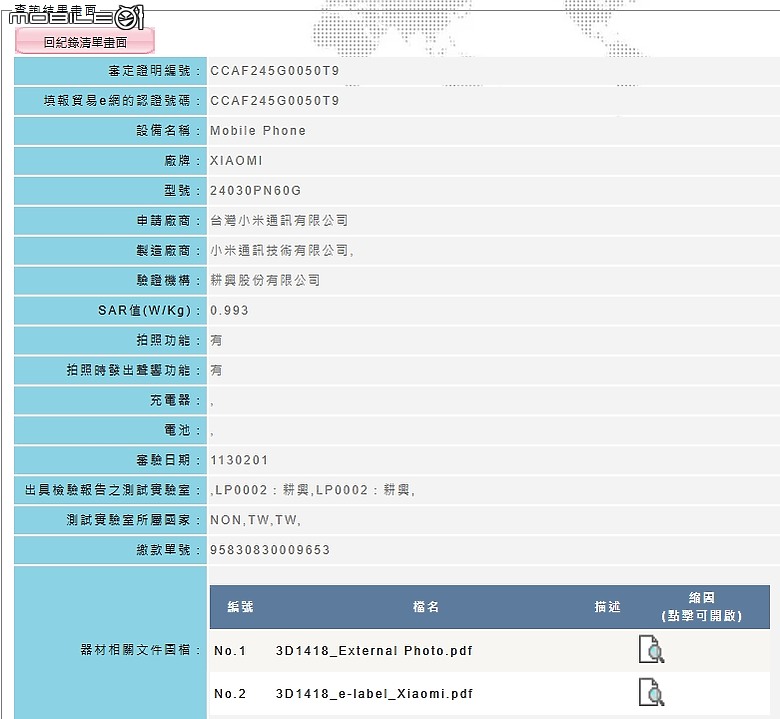The height and width of the screenshot is (719, 780).
Task: Click the 描述 column header
Action: (607, 607)
